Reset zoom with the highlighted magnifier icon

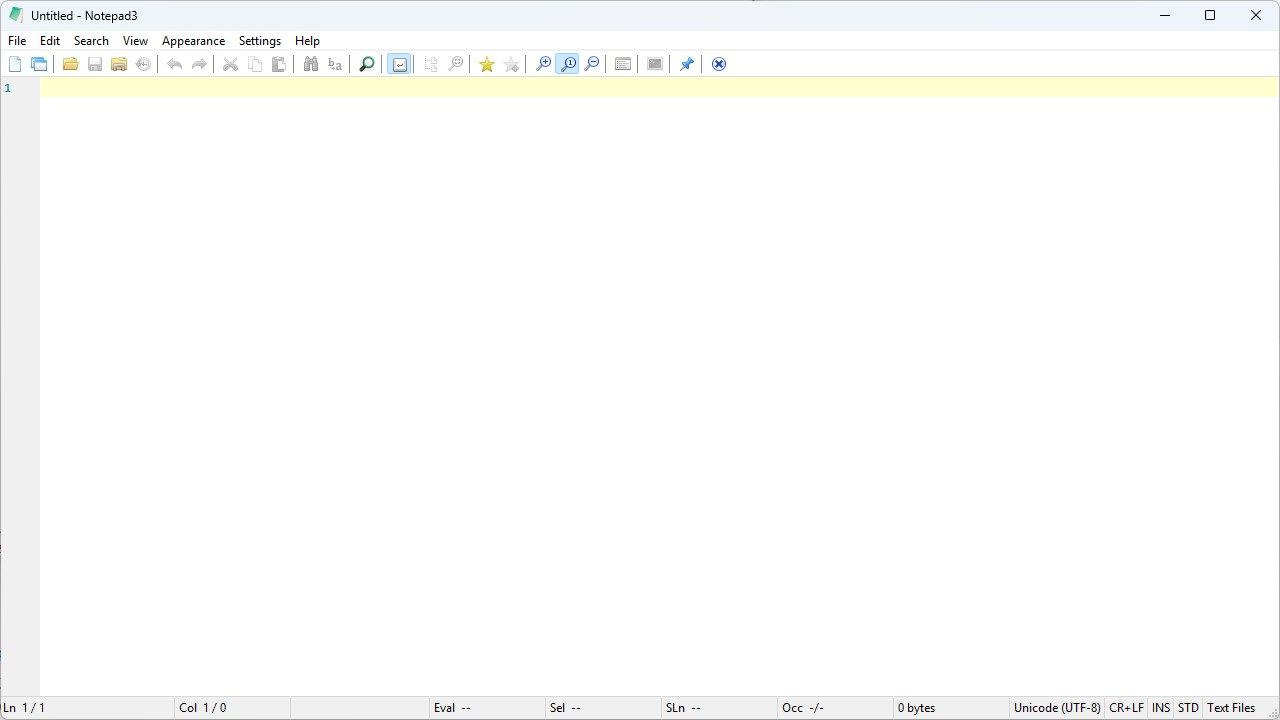point(568,64)
